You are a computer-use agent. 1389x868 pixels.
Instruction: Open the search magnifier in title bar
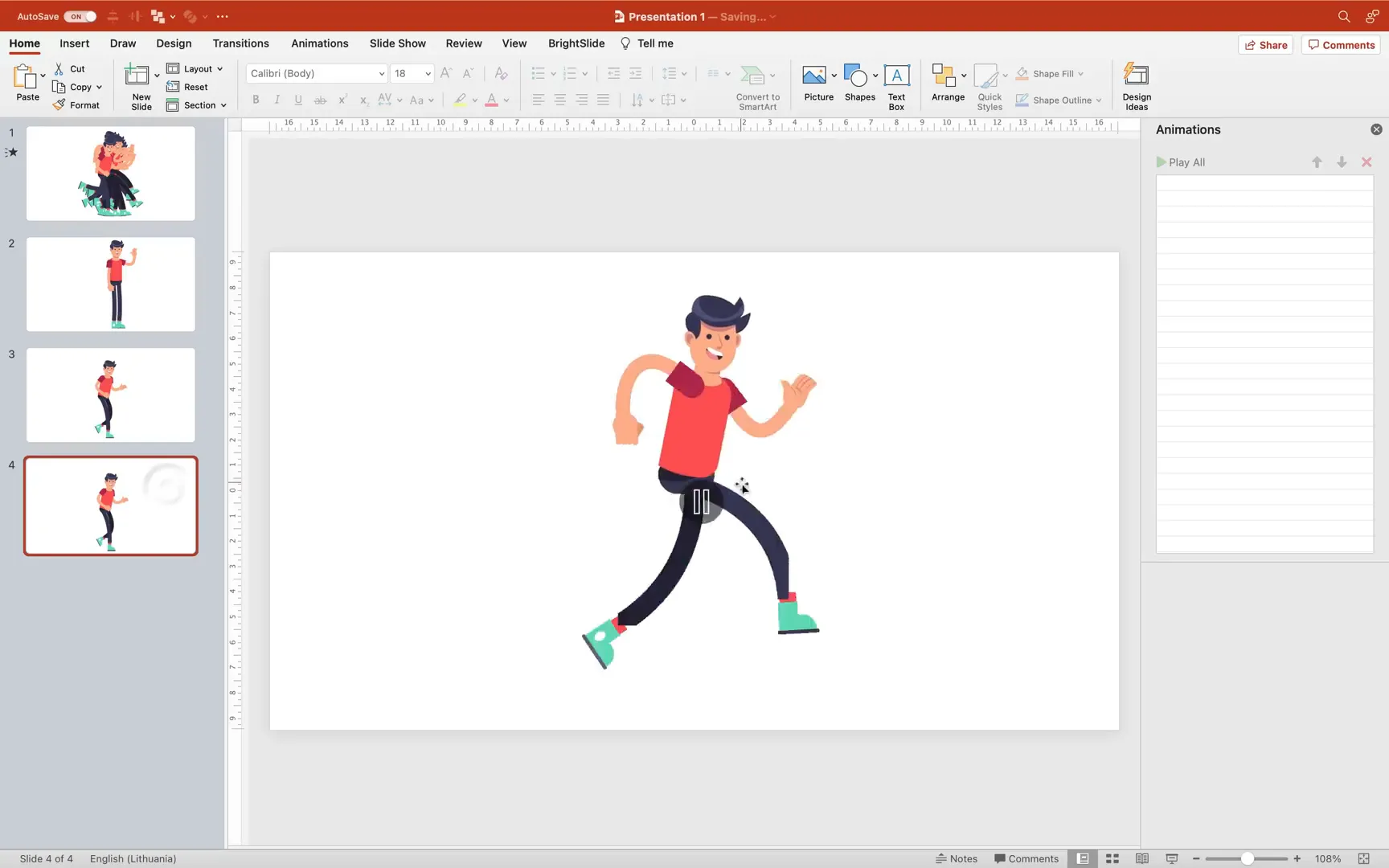(x=1344, y=16)
